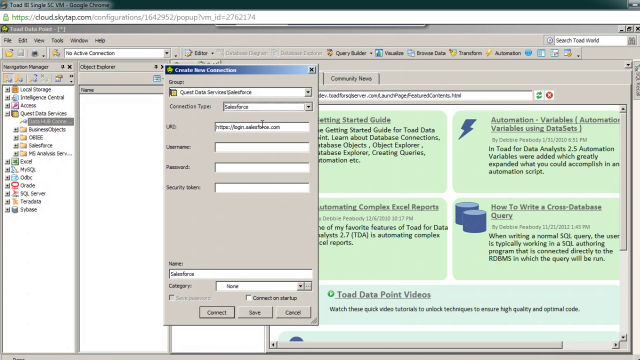This screenshot has width=640, height=360.
Task: Click the toolbar icon left of the gear-window icon
Action: 554,53
